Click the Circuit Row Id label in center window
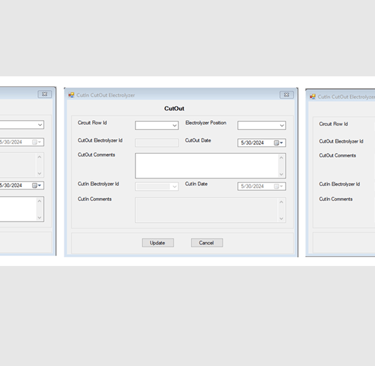 (x=92, y=123)
